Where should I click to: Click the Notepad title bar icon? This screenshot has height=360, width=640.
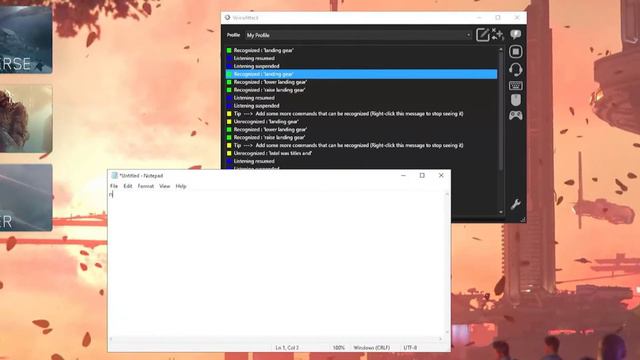coord(115,176)
